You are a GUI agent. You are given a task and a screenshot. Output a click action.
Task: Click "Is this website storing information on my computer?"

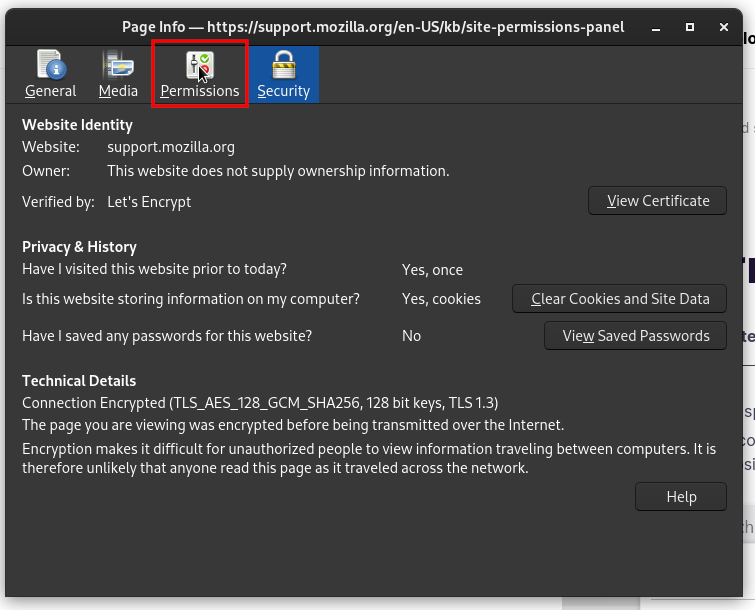tap(191, 299)
